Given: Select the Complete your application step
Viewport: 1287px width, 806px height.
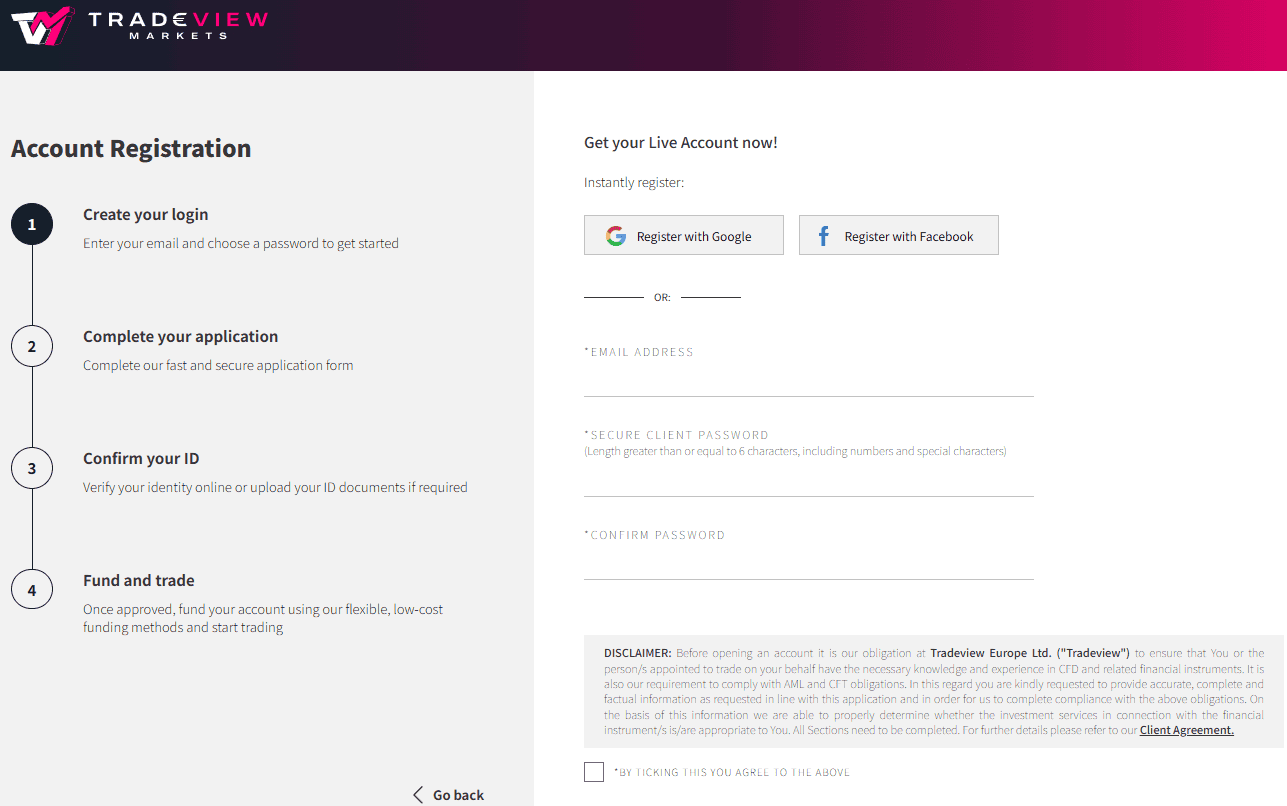Looking at the screenshot, I should (x=180, y=337).
